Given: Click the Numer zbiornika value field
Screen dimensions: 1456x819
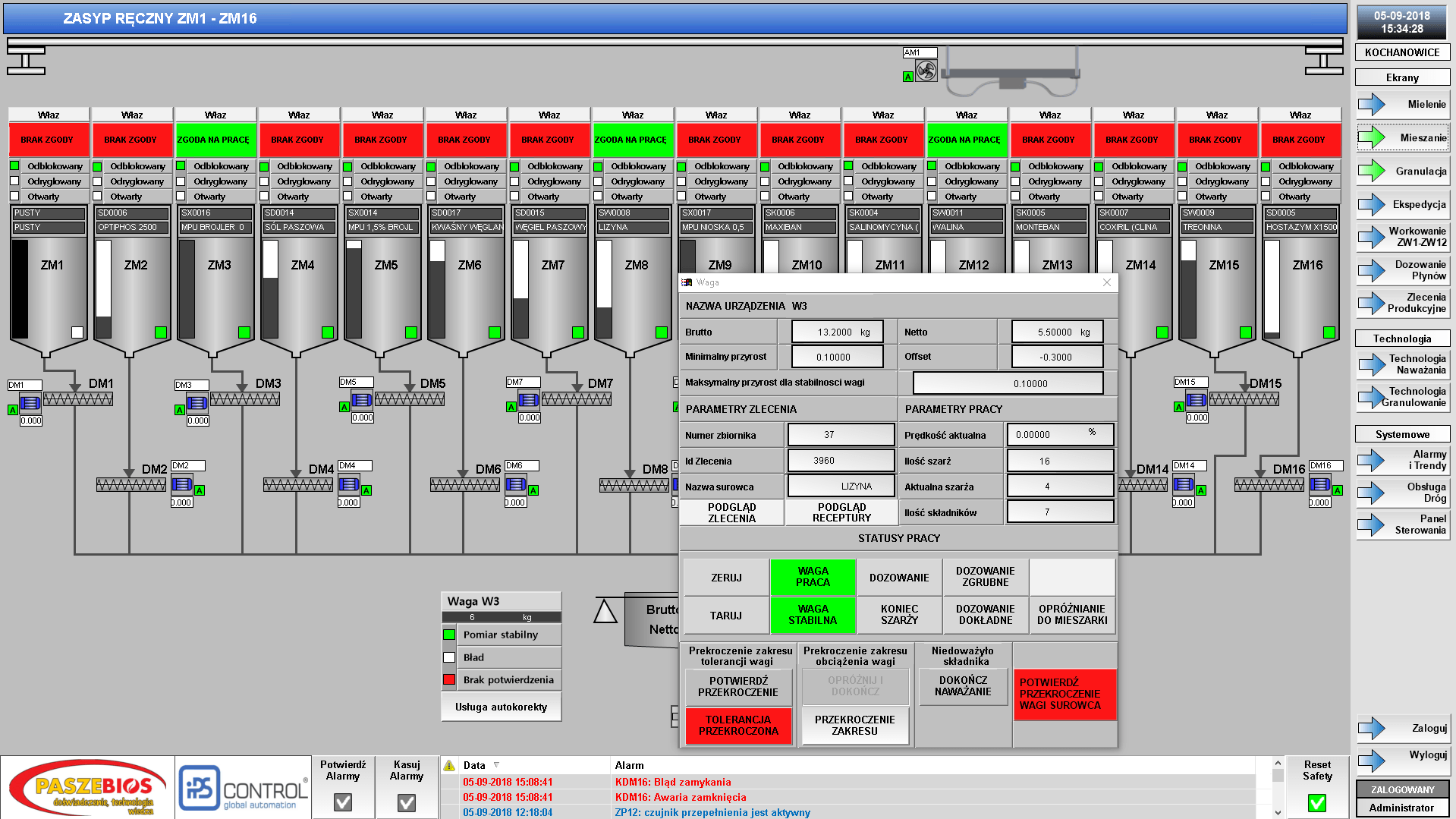Looking at the screenshot, I should coord(841,435).
